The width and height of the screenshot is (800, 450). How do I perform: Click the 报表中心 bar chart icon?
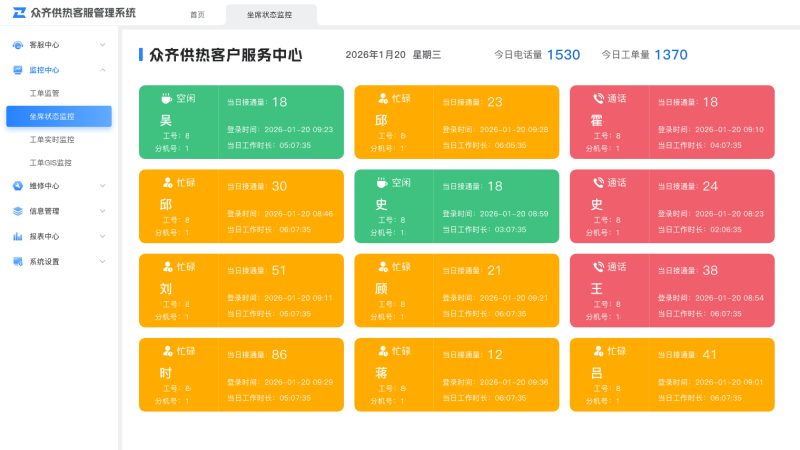pyautogui.click(x=18, y=236)
